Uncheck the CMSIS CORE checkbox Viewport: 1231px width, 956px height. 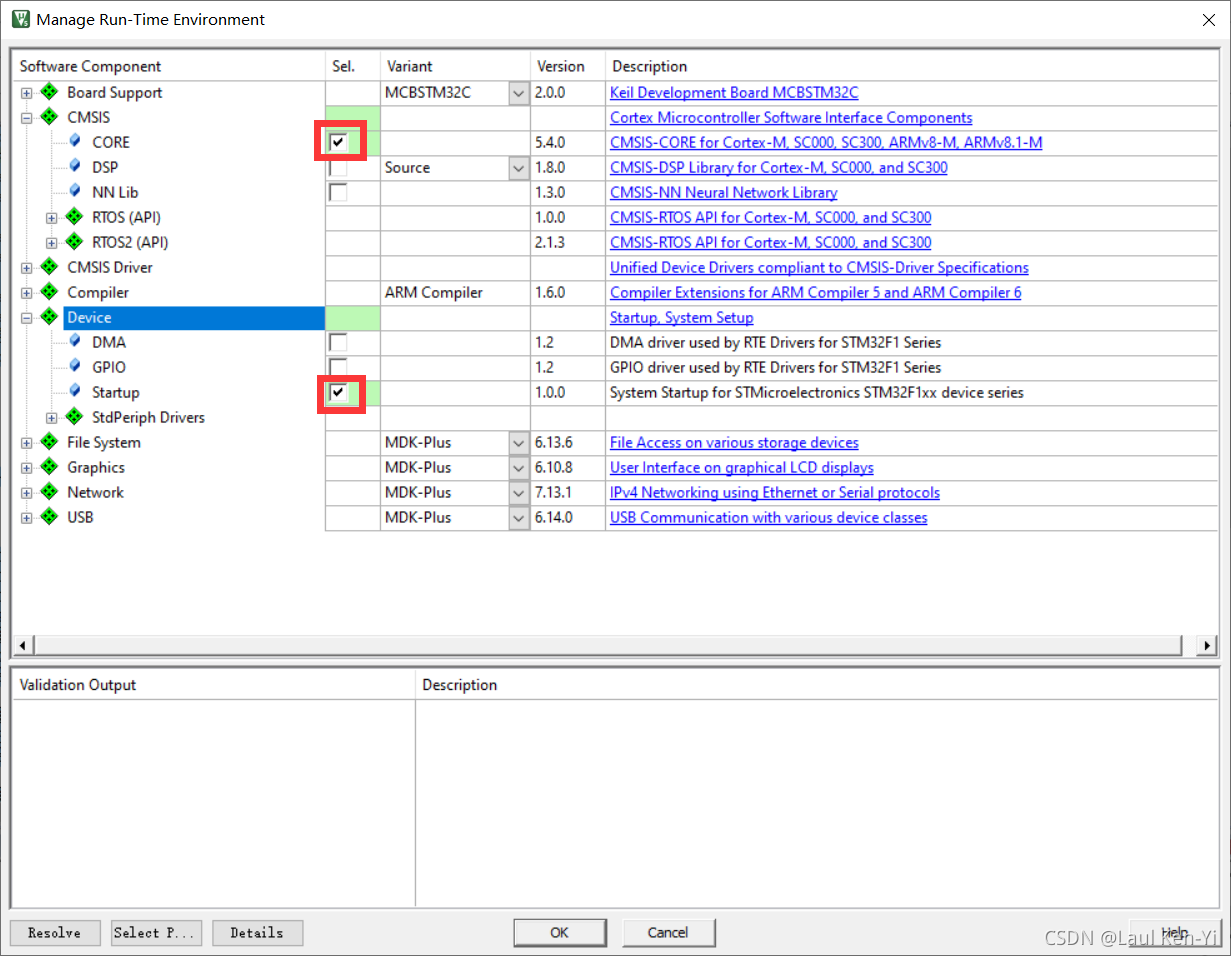point(339,142)
